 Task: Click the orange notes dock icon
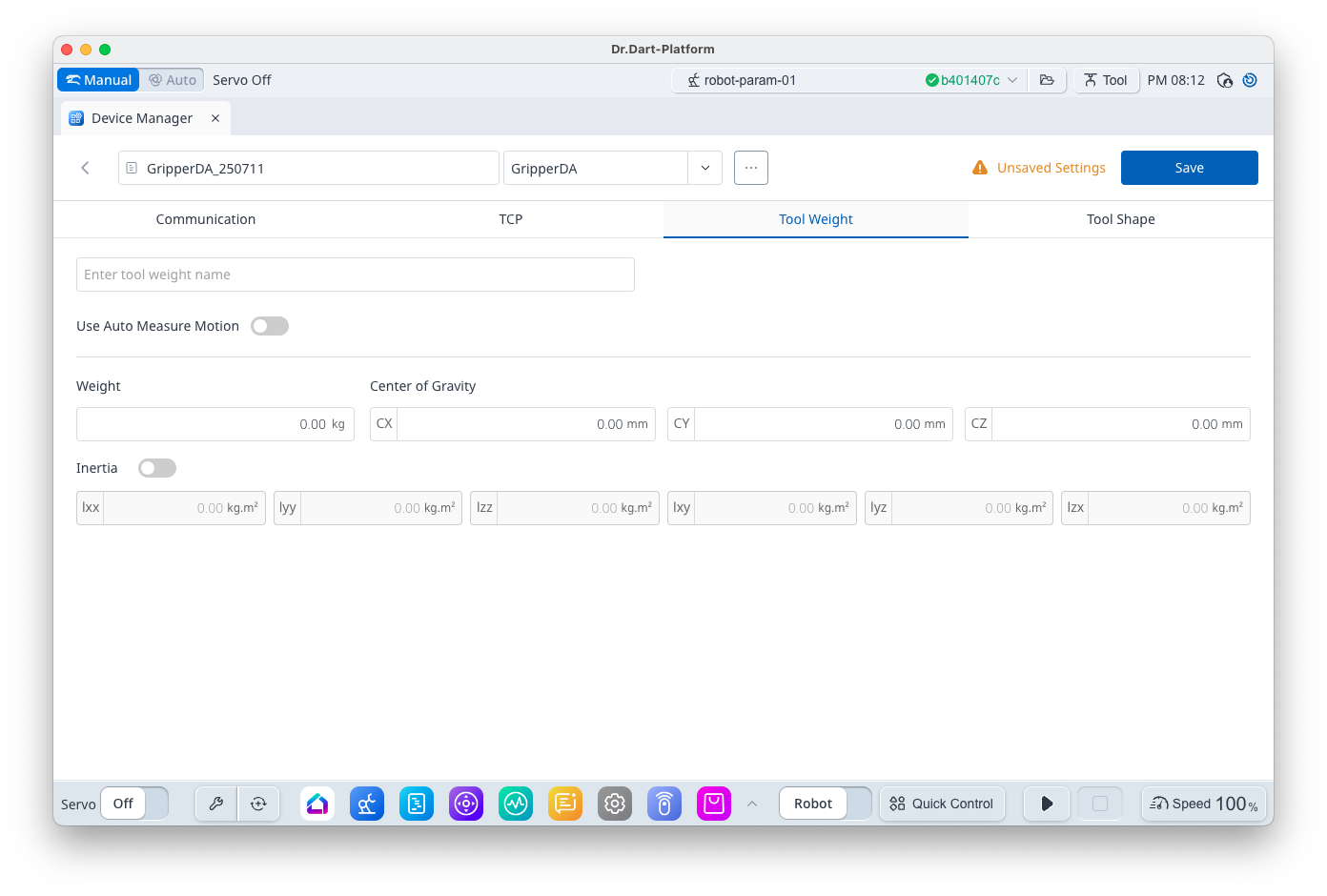(x=565, y=804)
